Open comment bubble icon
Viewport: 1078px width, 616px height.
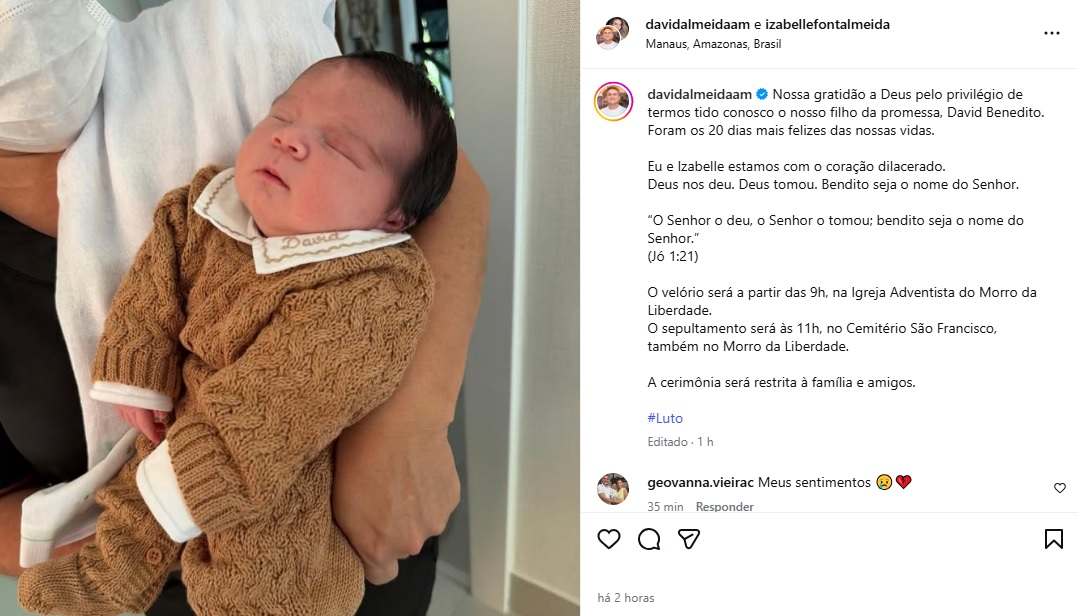point(648,539)
